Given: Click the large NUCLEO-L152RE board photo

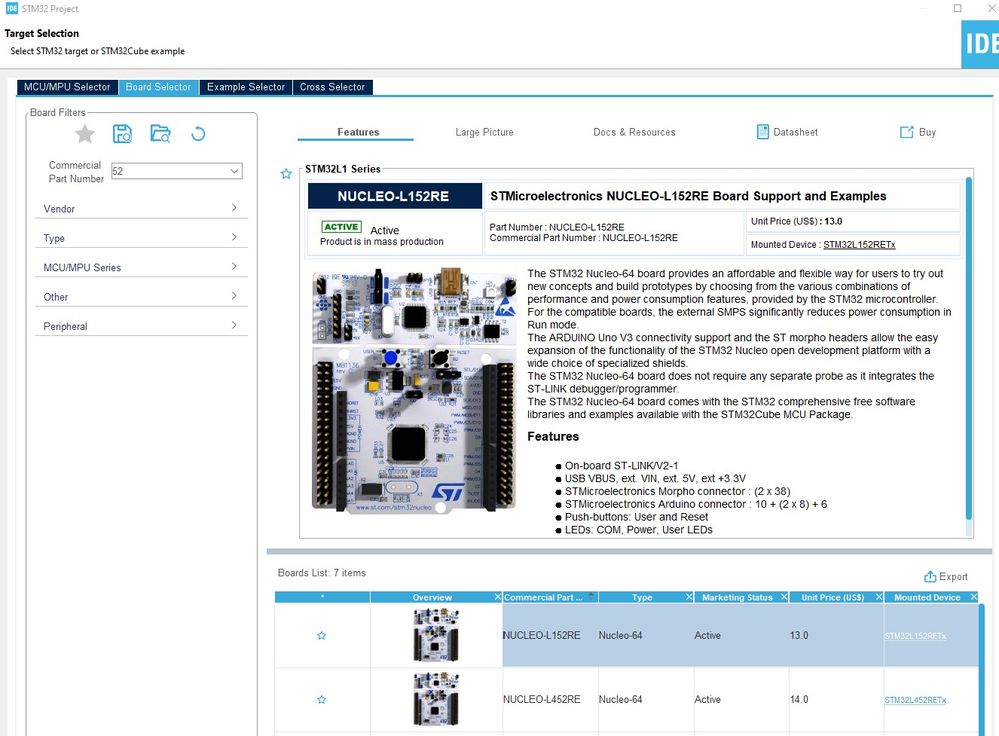Looking at the screenshot, I should point(414,390).
